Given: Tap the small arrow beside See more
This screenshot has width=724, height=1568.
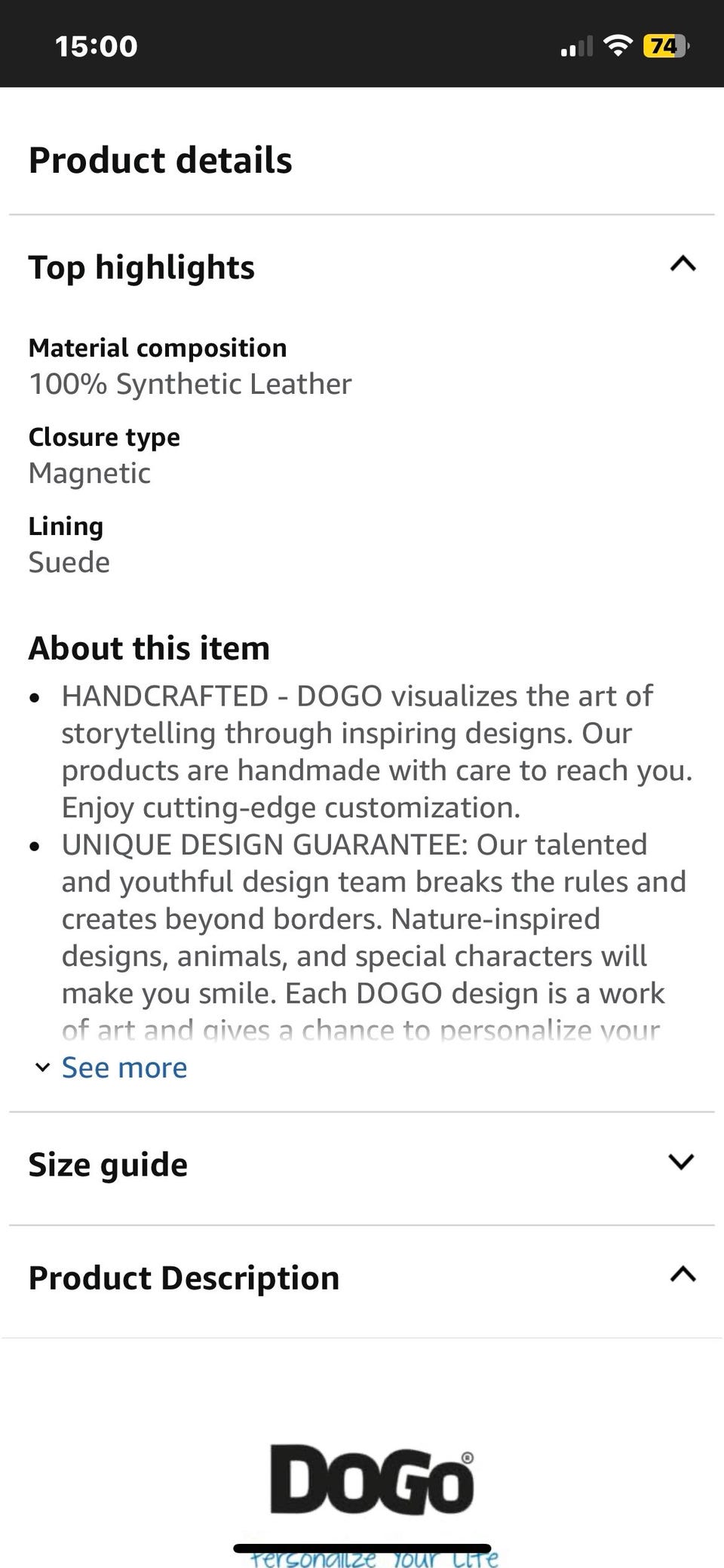Looking at the screenshot, I should (43, 1068).
